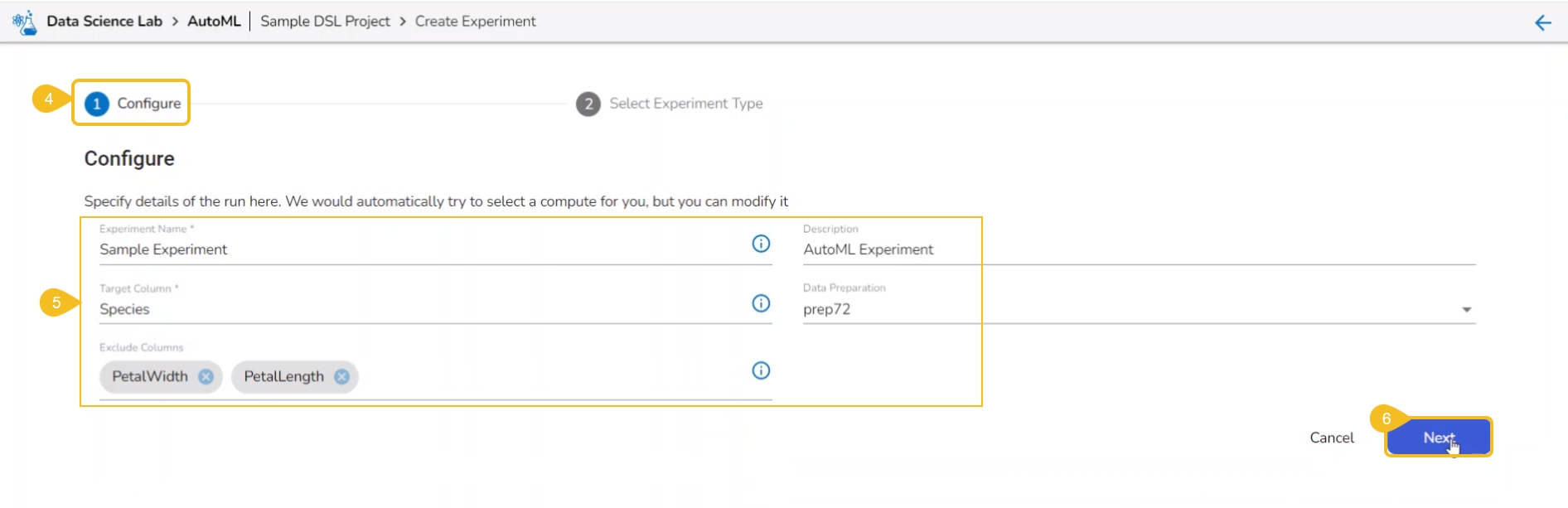The height and width of the screenshot is (508, 1568).
Task: Click the back arrow icon
Action: point(1542,23)
